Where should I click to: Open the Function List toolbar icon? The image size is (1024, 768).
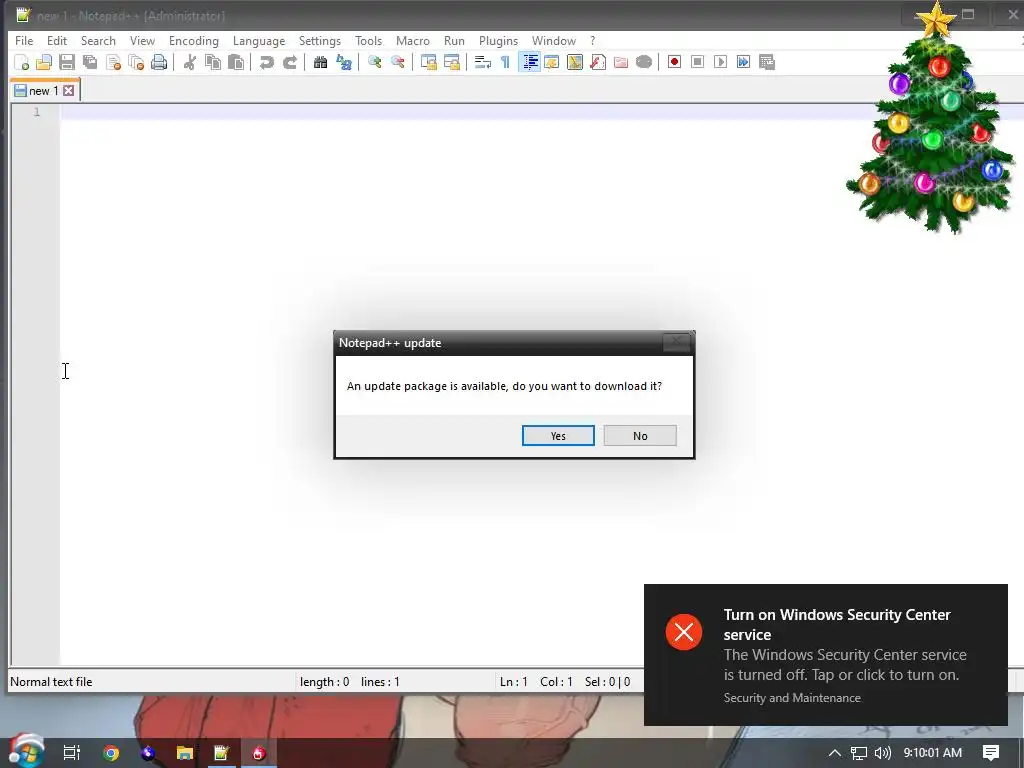598,62
